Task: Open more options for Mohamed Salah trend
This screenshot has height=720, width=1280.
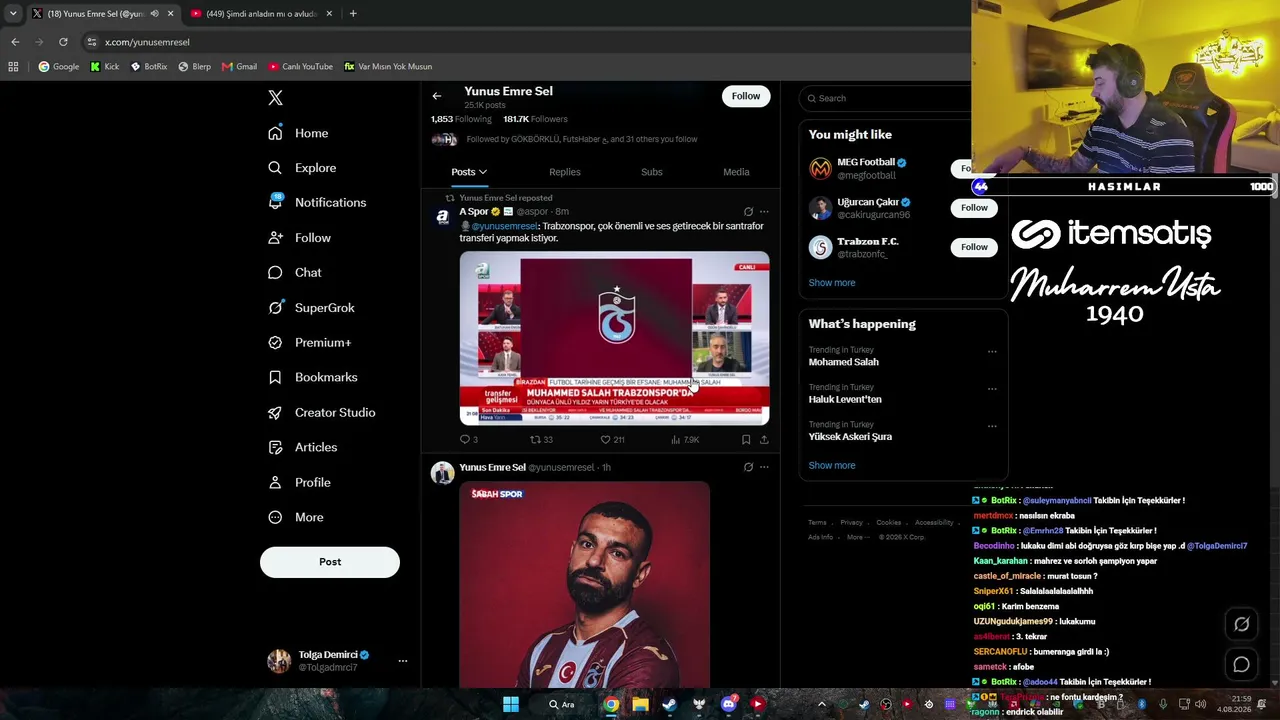Action: pos(992,351)
